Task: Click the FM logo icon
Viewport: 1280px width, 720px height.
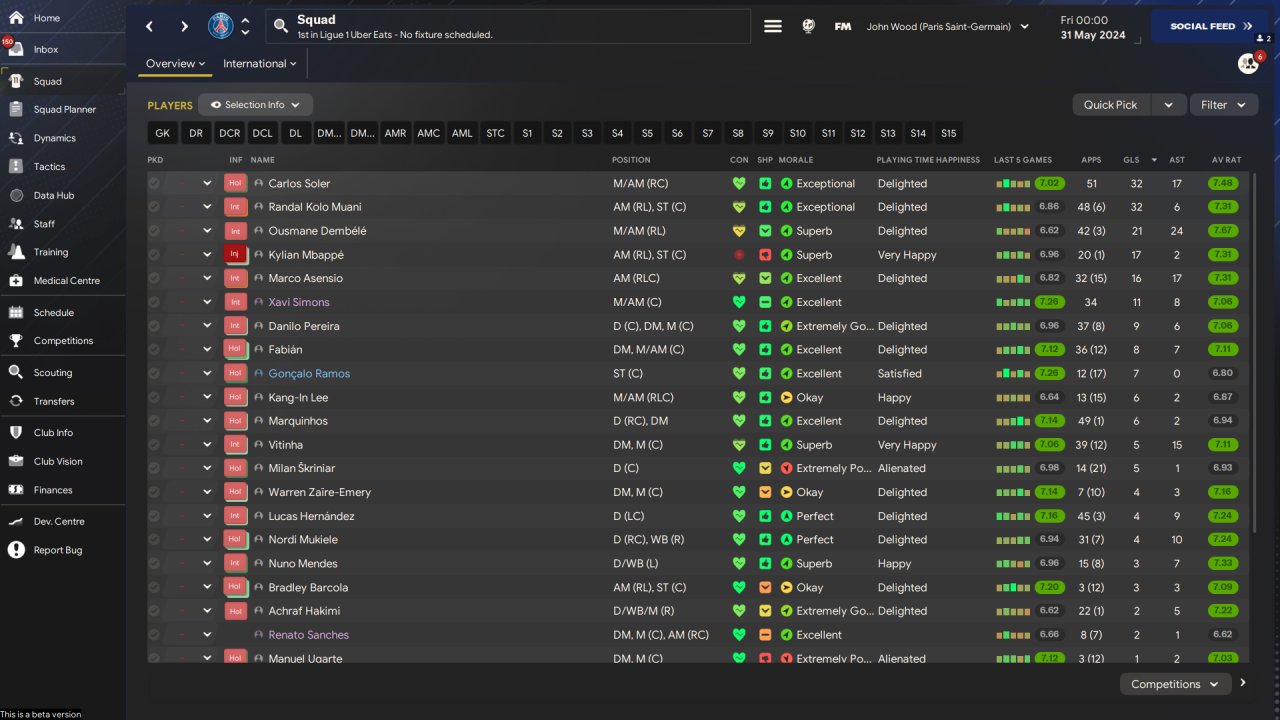Action: 843,27
